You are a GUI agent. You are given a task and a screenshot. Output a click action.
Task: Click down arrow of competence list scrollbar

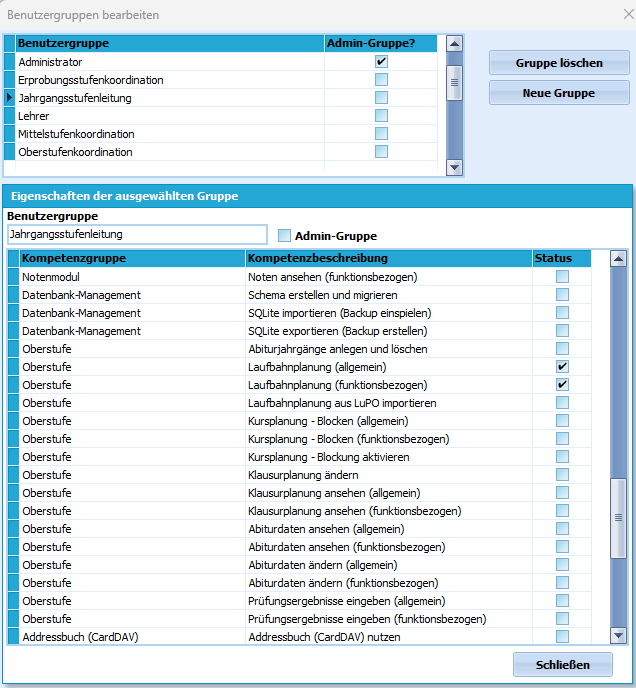tap(618, 635)
